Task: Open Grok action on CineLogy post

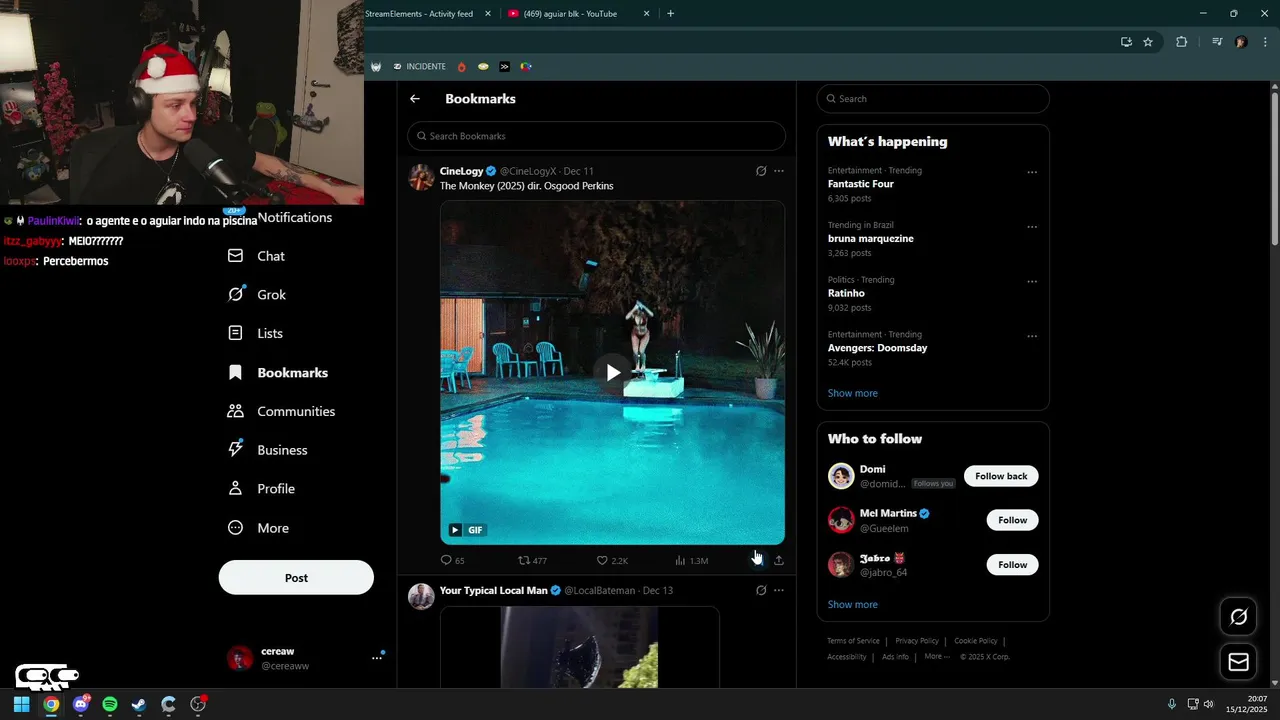Action: 761,171
